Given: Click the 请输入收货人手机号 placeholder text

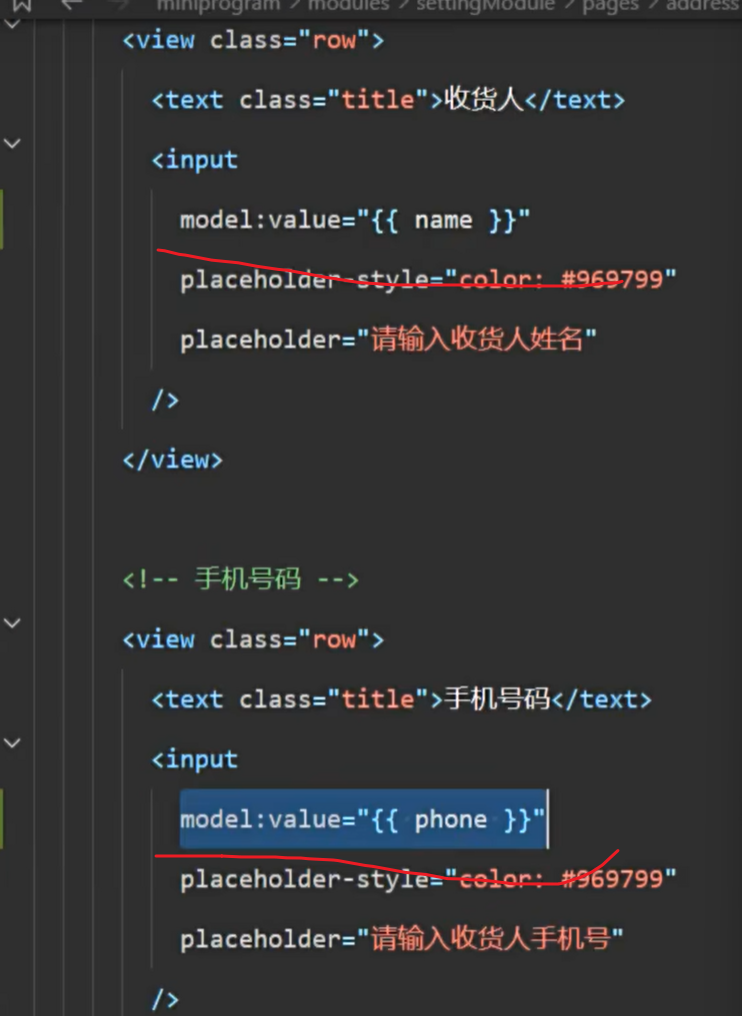Looking at the screenshot, I should 490,940.
